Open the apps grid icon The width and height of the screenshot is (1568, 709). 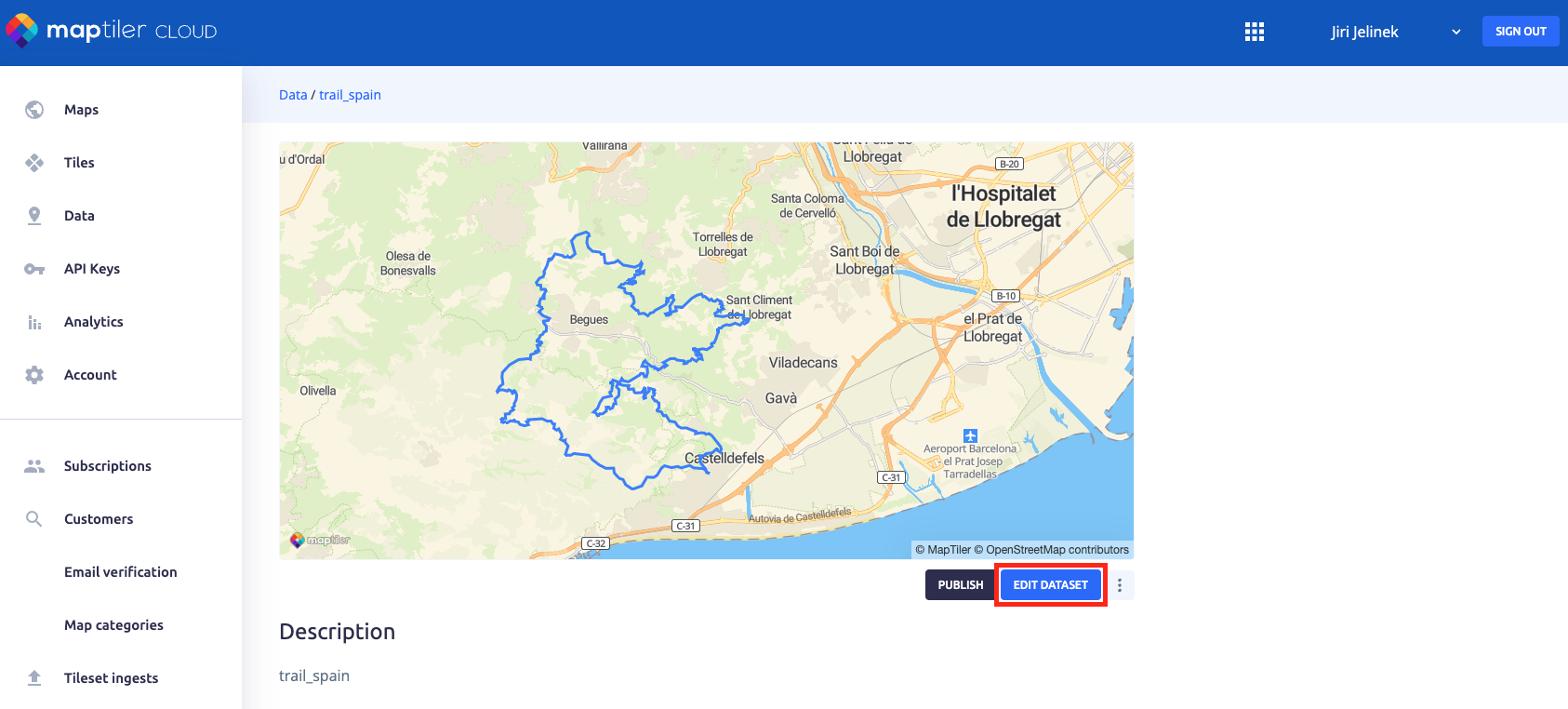click(1255, 33)
